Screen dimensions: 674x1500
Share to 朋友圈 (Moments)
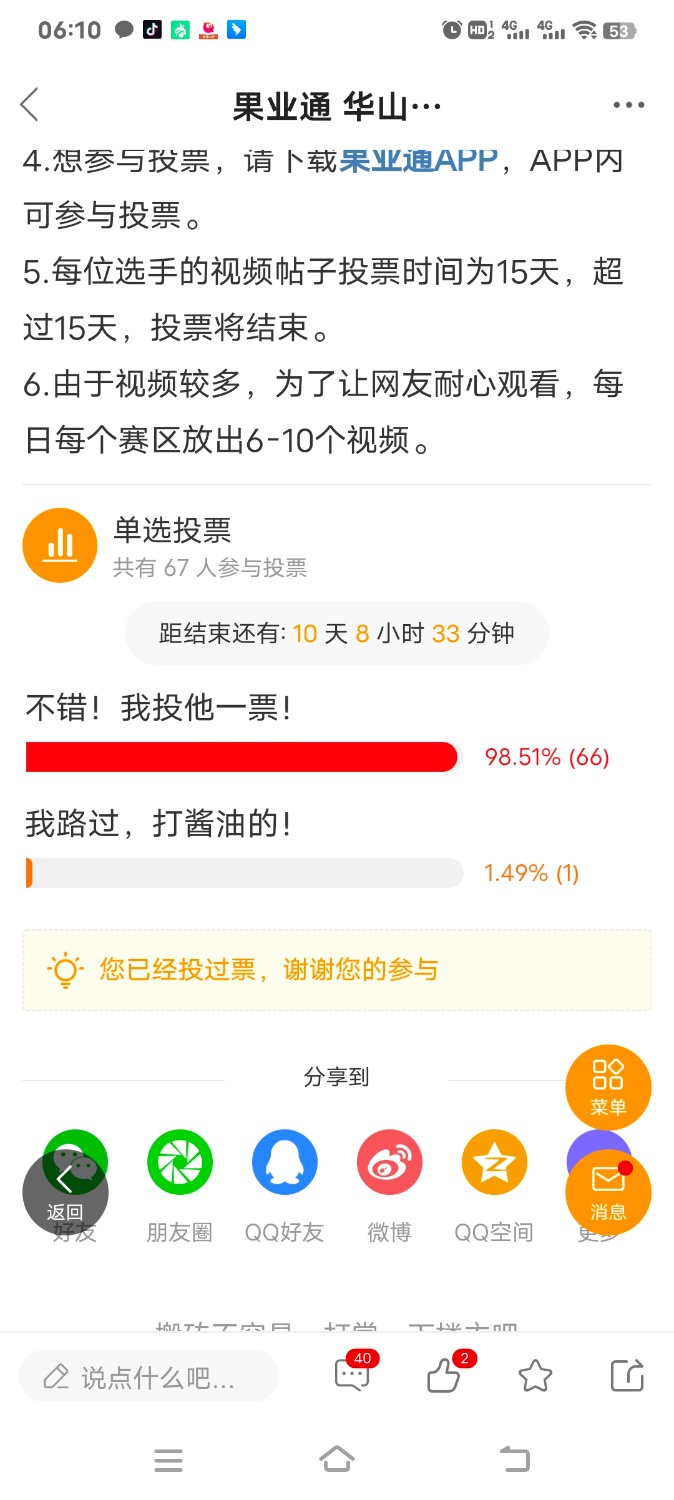(180, 1162)
